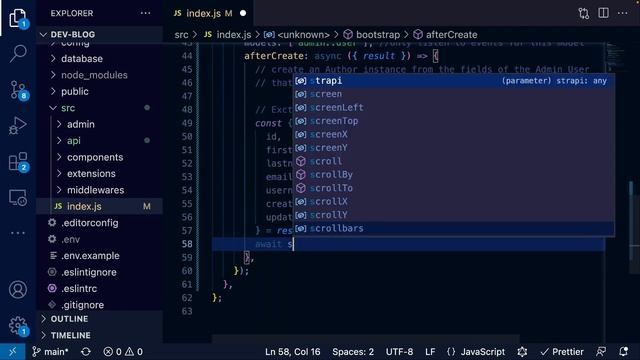
Task: Open index.js in the file tree
Action: [100, 206]
